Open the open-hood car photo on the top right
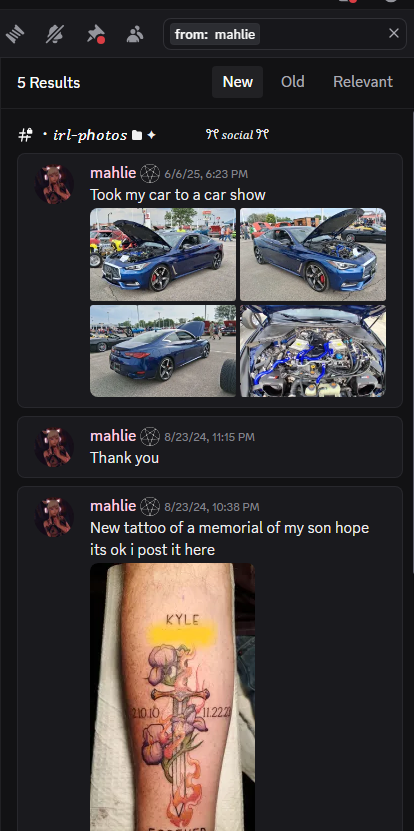This screenshot has width=414, height=831. [x=313, y=254]
